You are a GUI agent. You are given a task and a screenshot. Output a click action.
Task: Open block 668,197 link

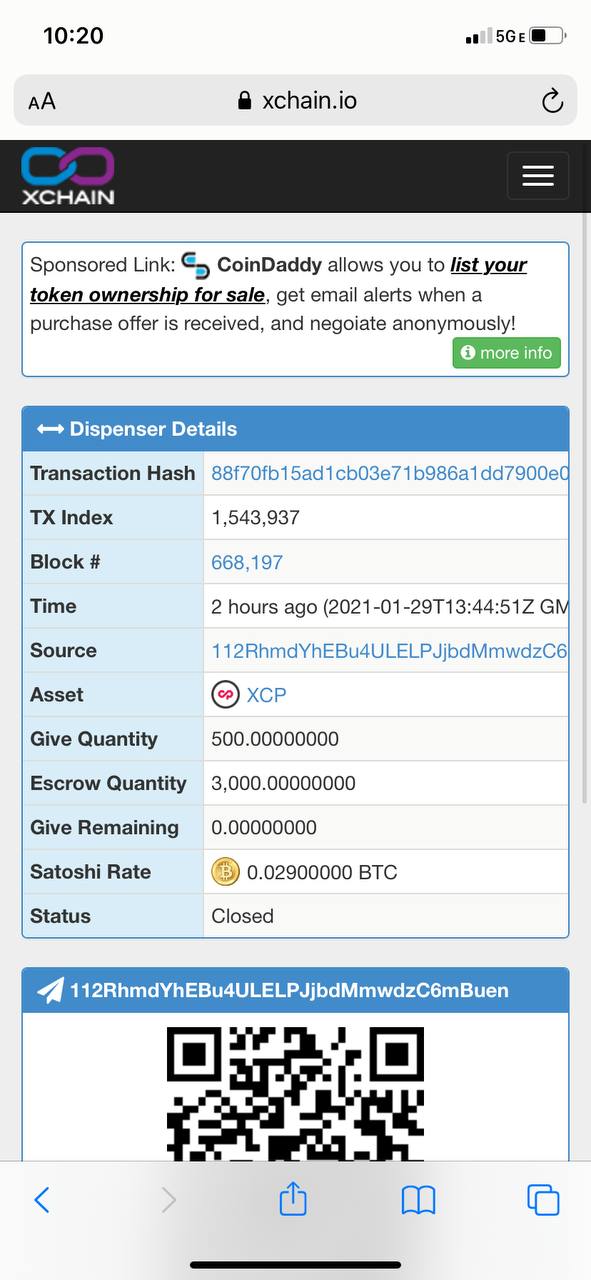click(247, 562)
